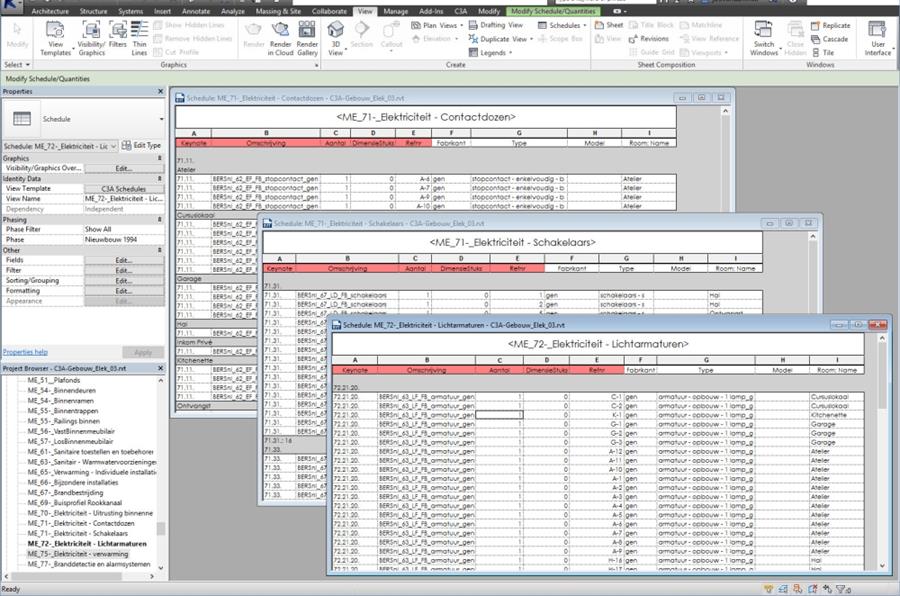900x596 pixels.
Task: Open the Properties help link
Action: click(x=25, y=352)
